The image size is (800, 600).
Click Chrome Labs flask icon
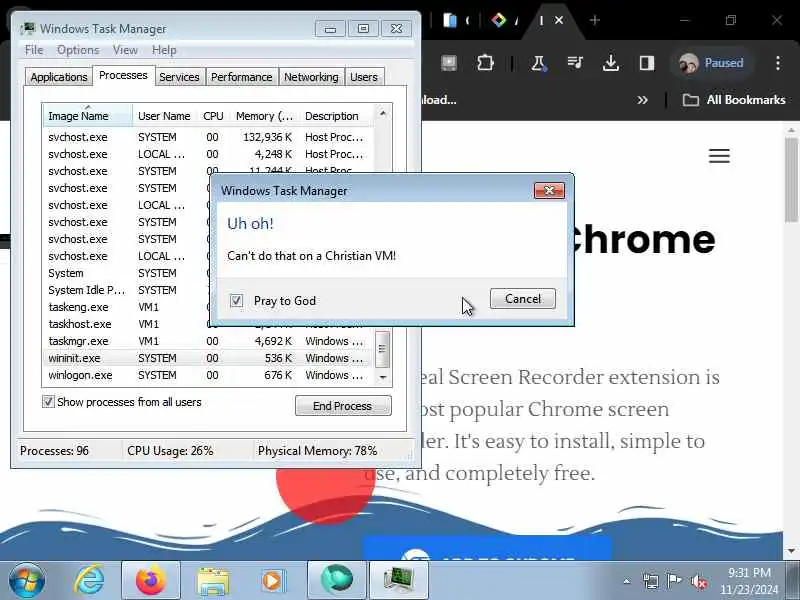(x=538, y=63)
